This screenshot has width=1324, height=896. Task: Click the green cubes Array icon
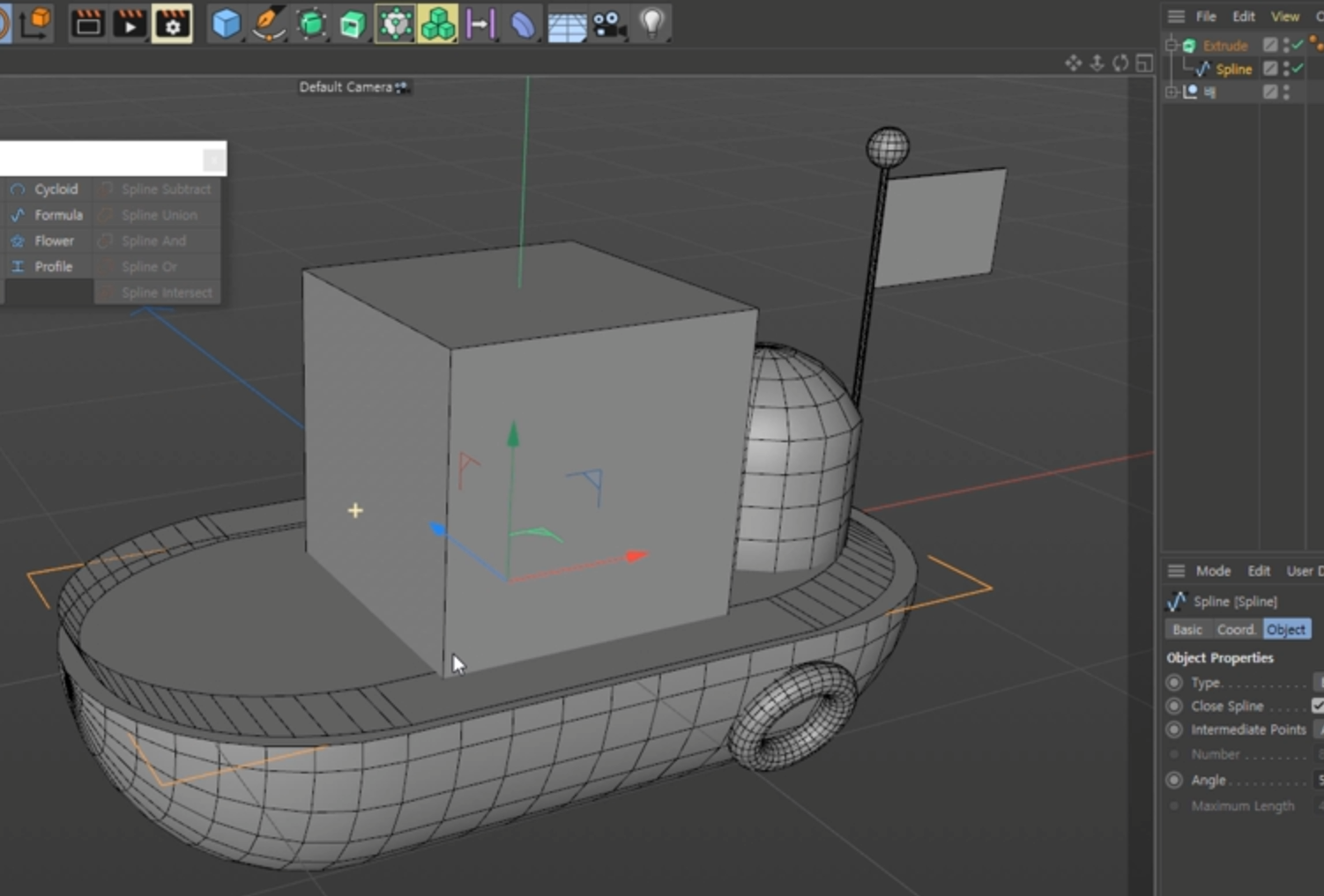(437, 23)
